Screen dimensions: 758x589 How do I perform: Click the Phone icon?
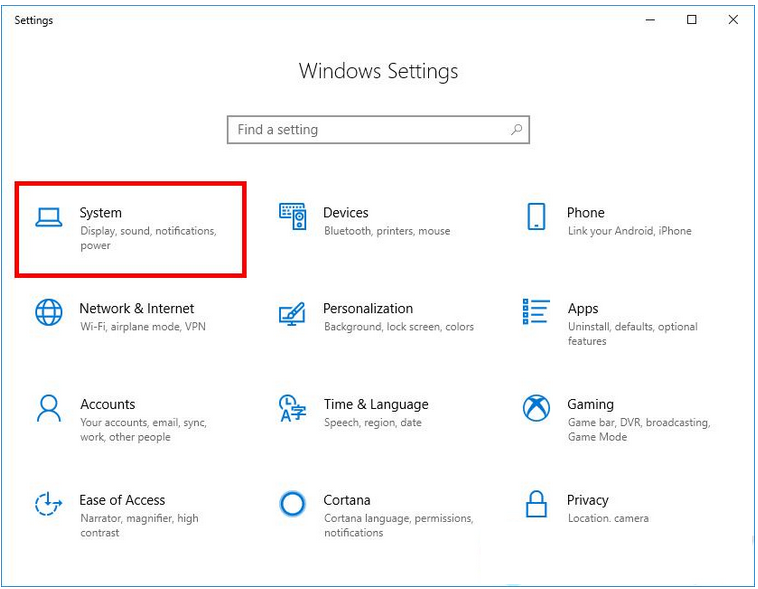536,216
